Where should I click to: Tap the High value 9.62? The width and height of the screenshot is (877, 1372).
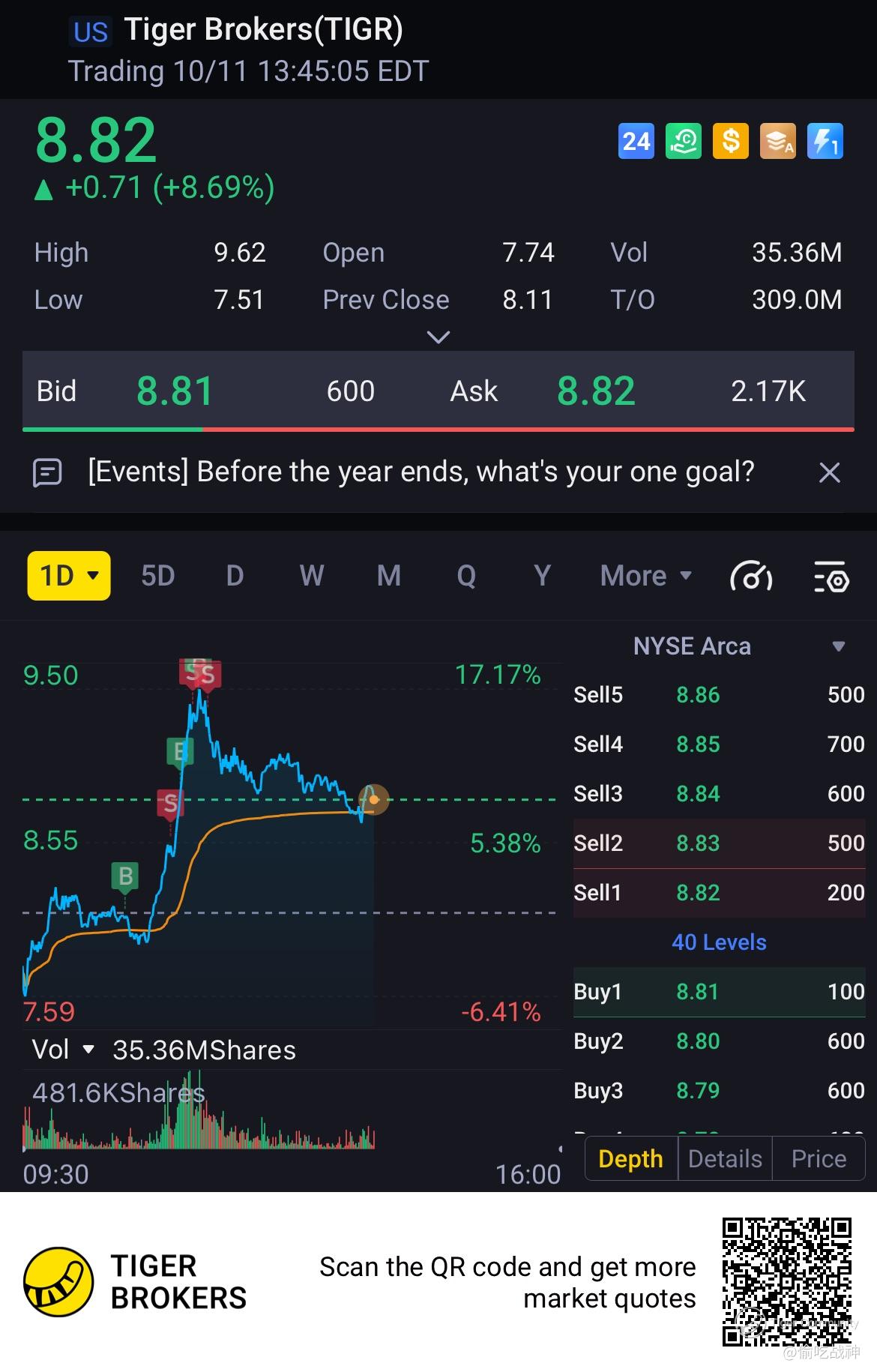(240, 253)
